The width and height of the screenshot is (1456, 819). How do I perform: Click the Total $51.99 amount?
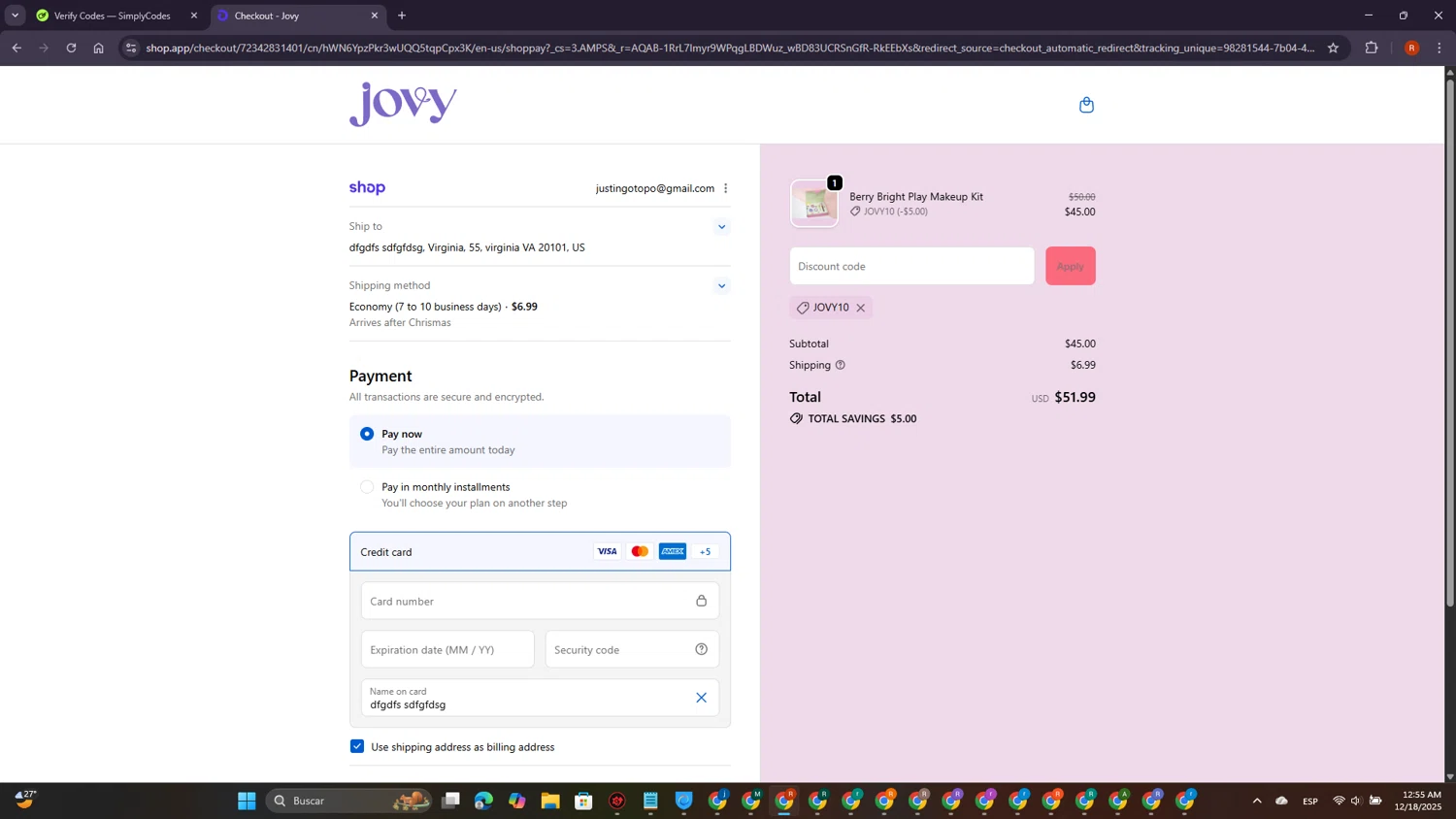(x=1075, y=397)
